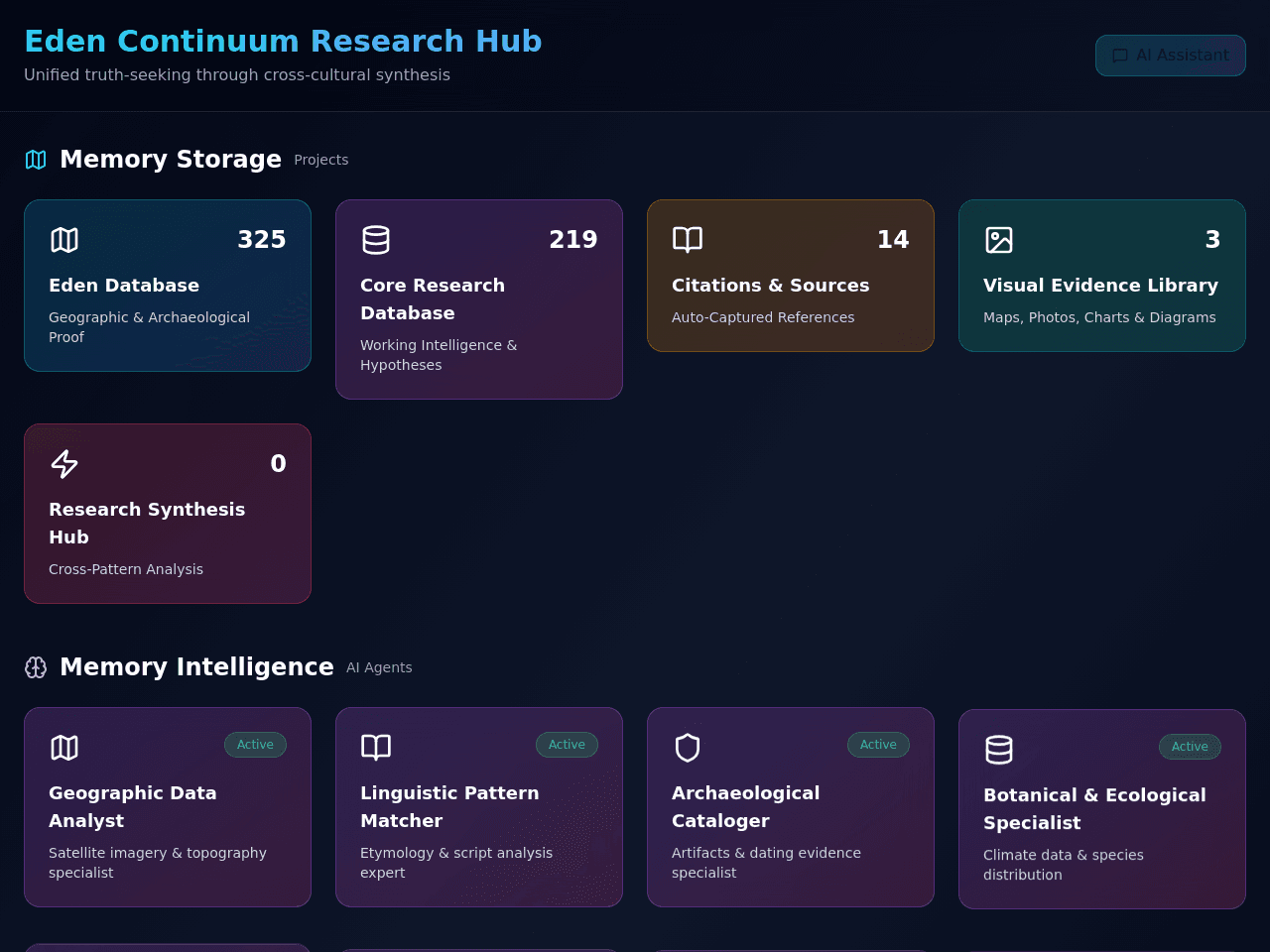Click the 3 count on Visual Evidence Library
Screen dimensions: 1270x952
1212,240
